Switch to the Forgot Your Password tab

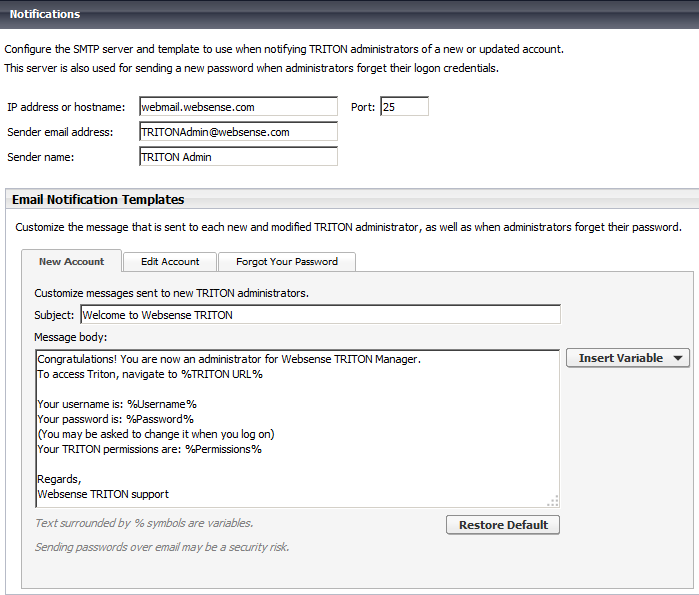click(287, 262)
